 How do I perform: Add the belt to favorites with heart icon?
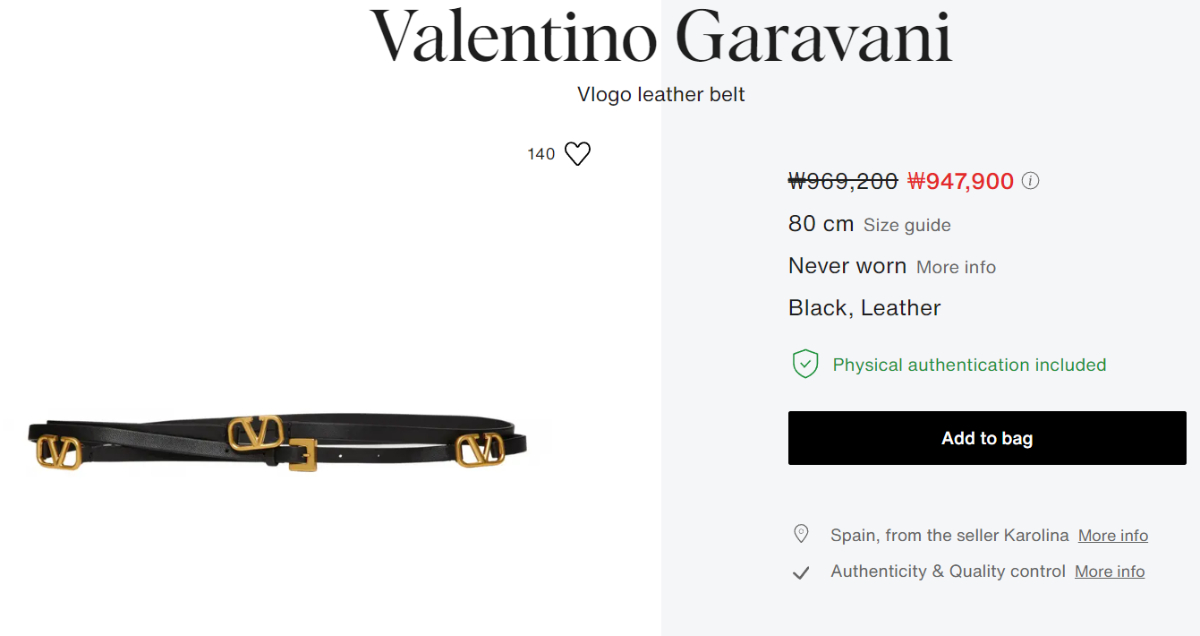pyautogui.click(x=577, y=154)
